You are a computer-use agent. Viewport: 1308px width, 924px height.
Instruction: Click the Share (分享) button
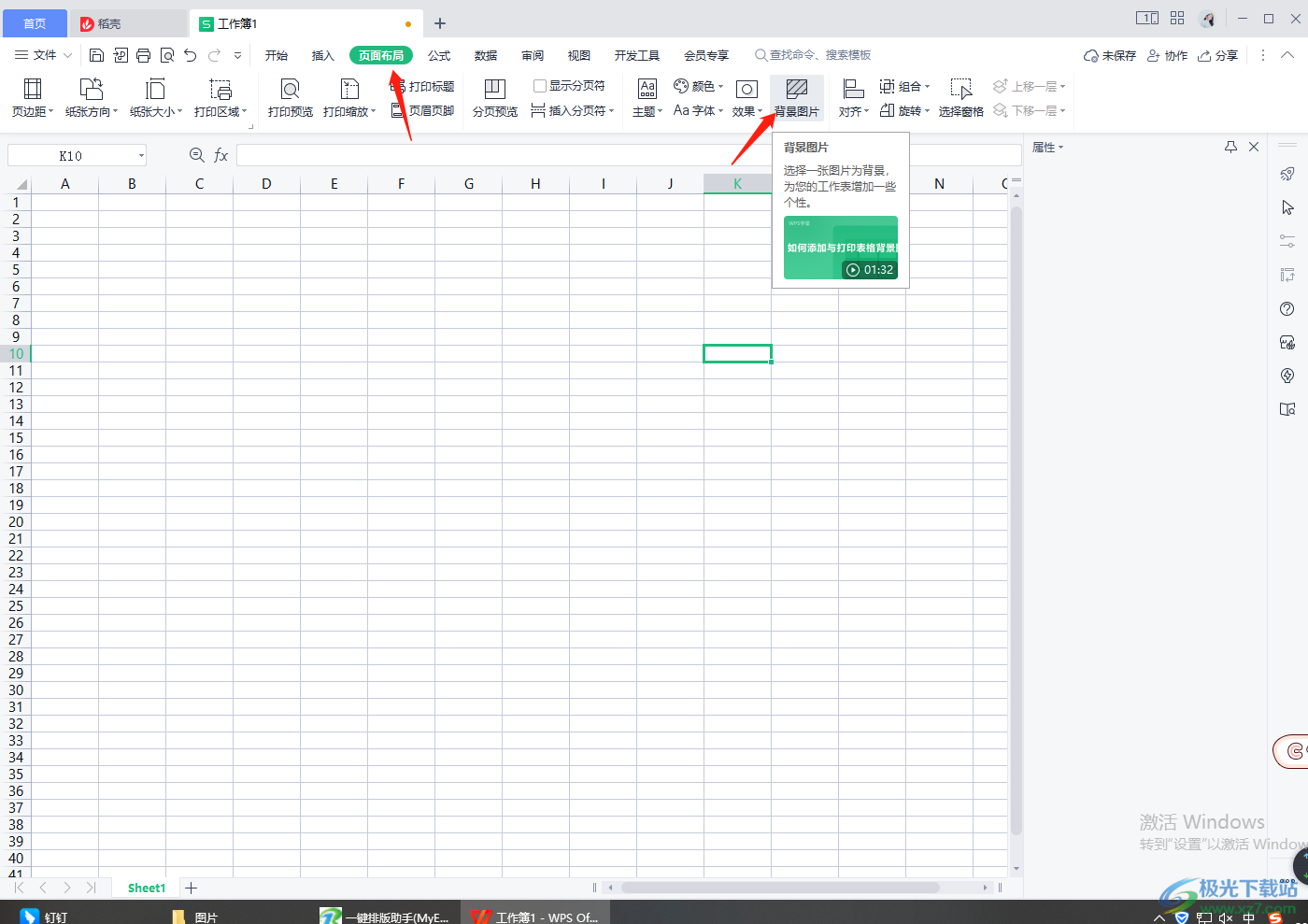tap(1218, 55)
